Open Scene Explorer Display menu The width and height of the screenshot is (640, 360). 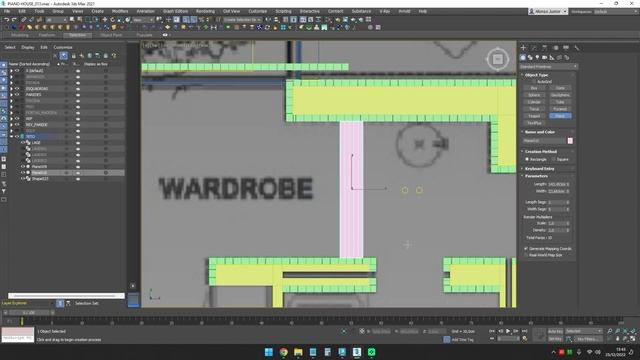[x=28, y=47]
